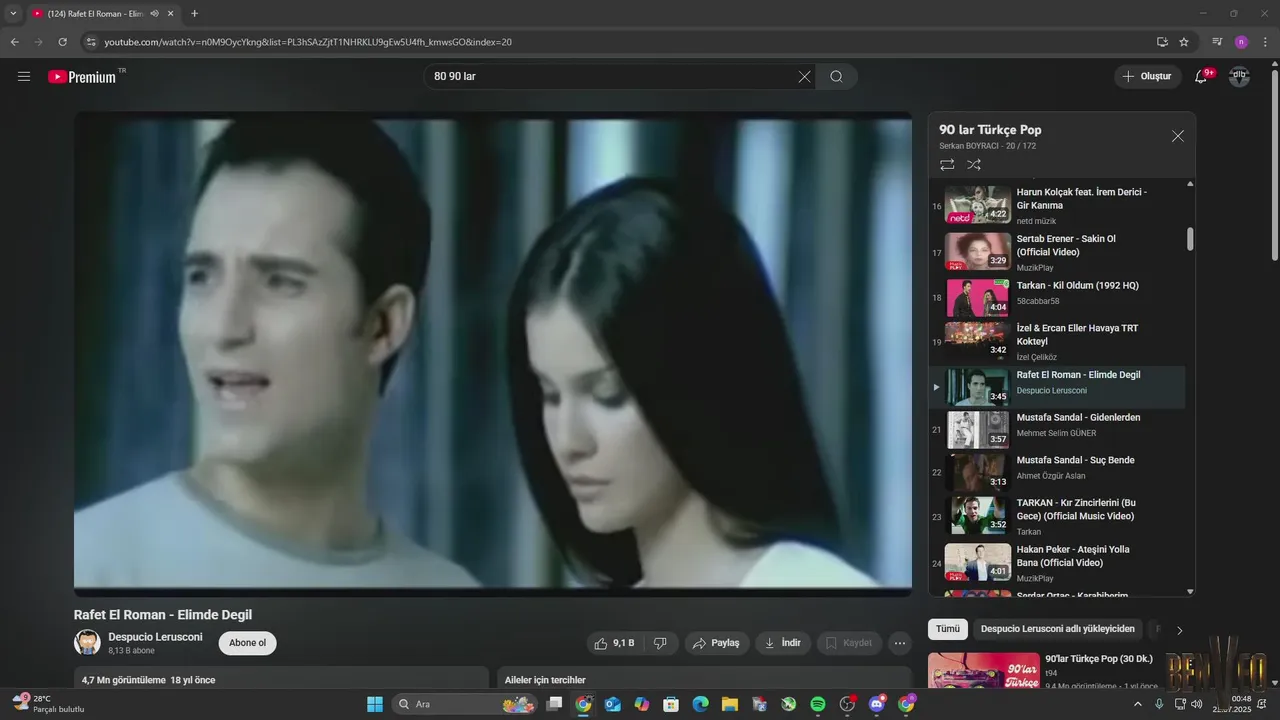1280x720 pixels.
Task: Select Mustafa Sandal - Gidenlerden entry
Action: click(x=1058, y=429)
